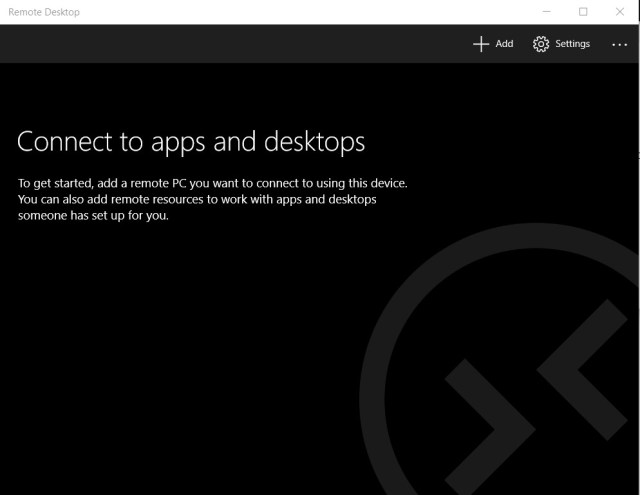
Task: Maximize the Remote Desktop window
Action: point(583,12)
